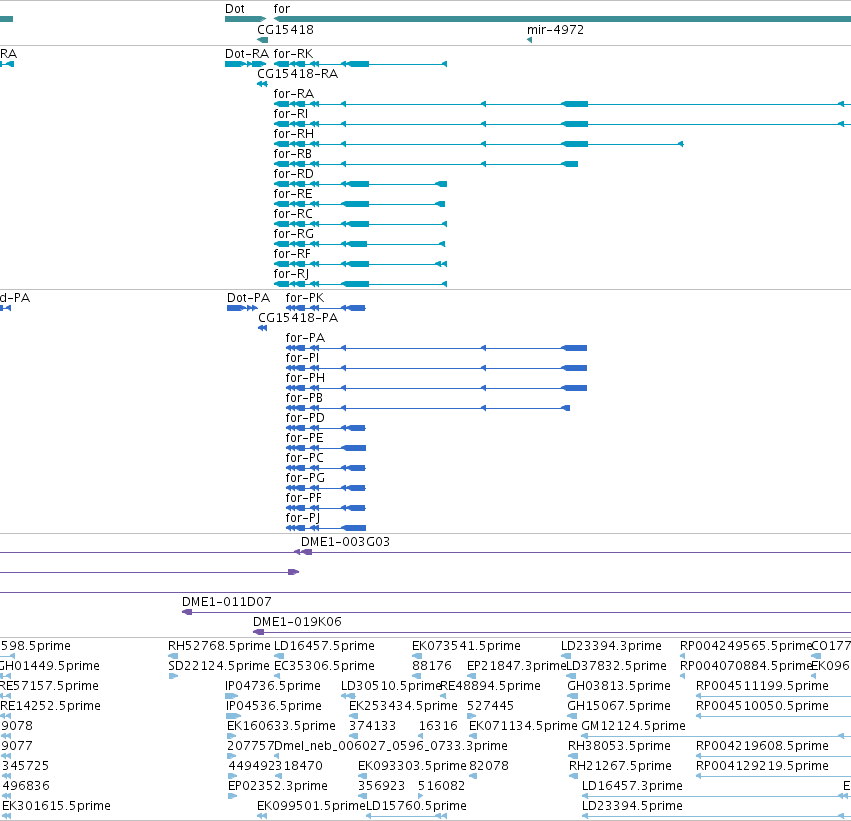Select transcript label CG15418-RA
Viewport: 851px width, 821px height.
tap(297, 74)
